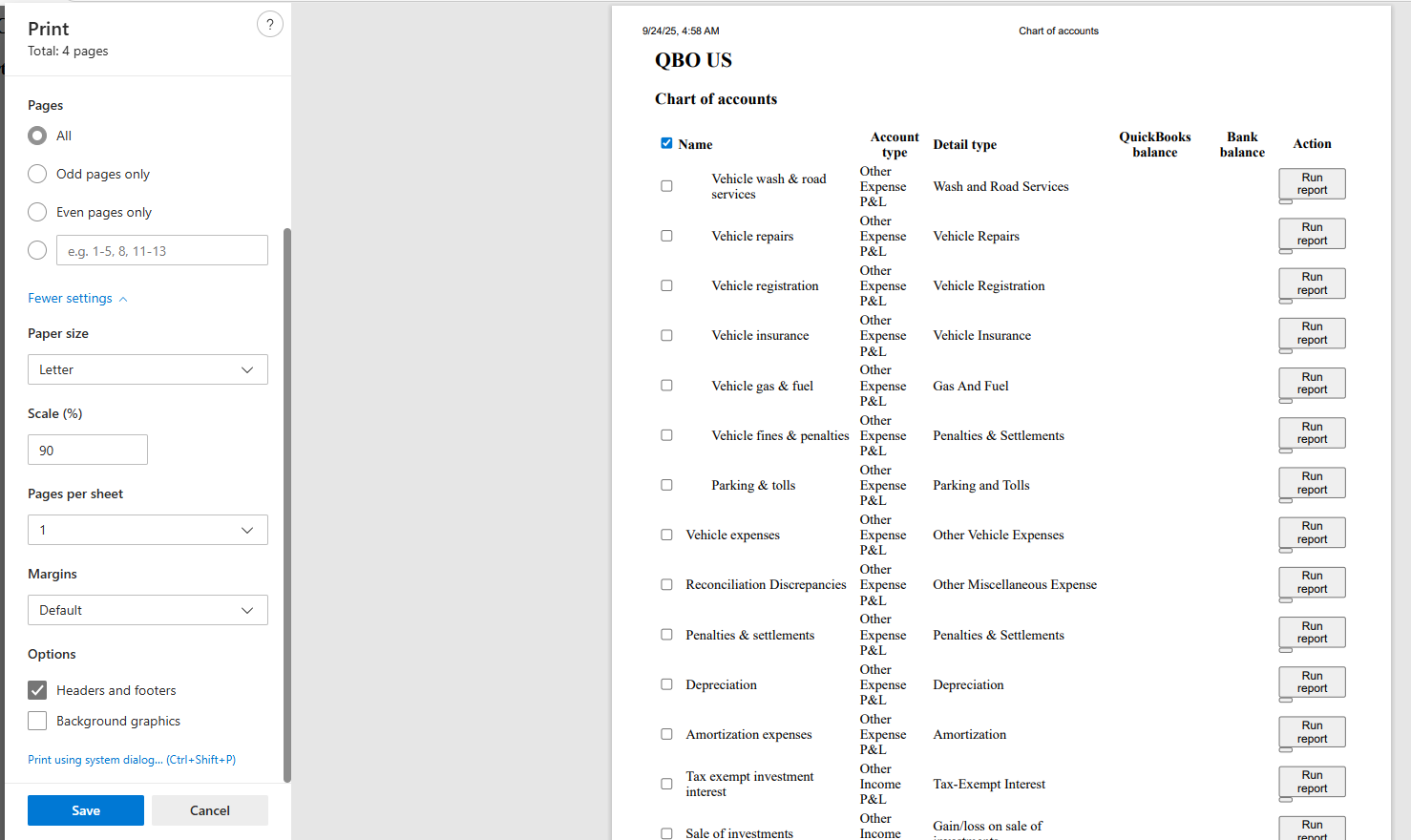Uncheck Headers and footers option
Viewport: 1411px width, 840px height.
(37, 690)
